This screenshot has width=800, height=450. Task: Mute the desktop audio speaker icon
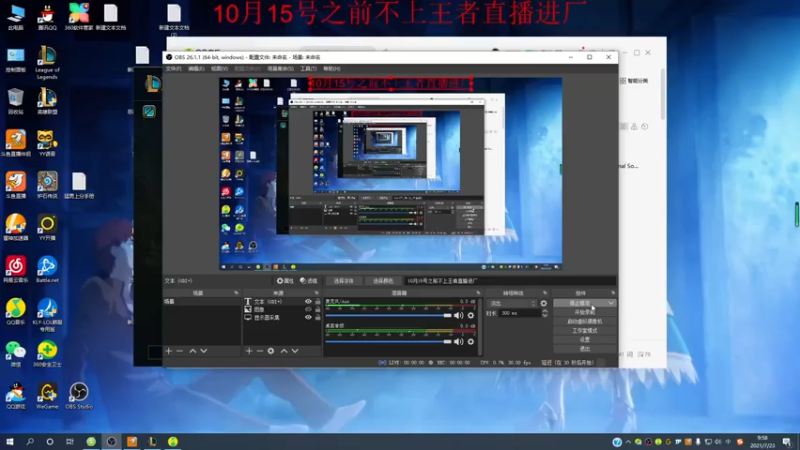click(459, 341)
